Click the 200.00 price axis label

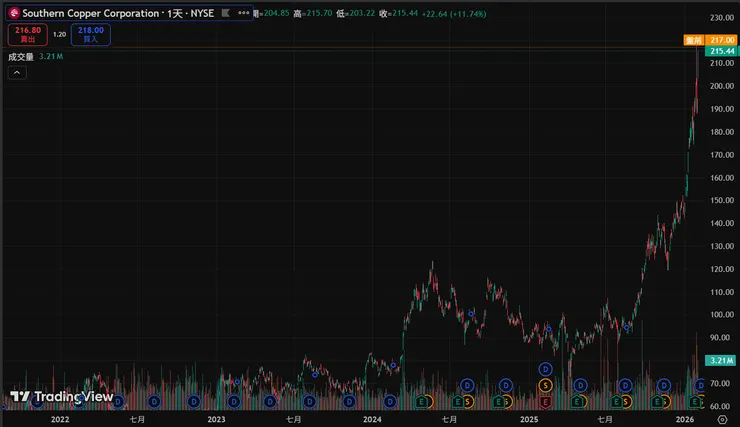[x=722, y=86]
